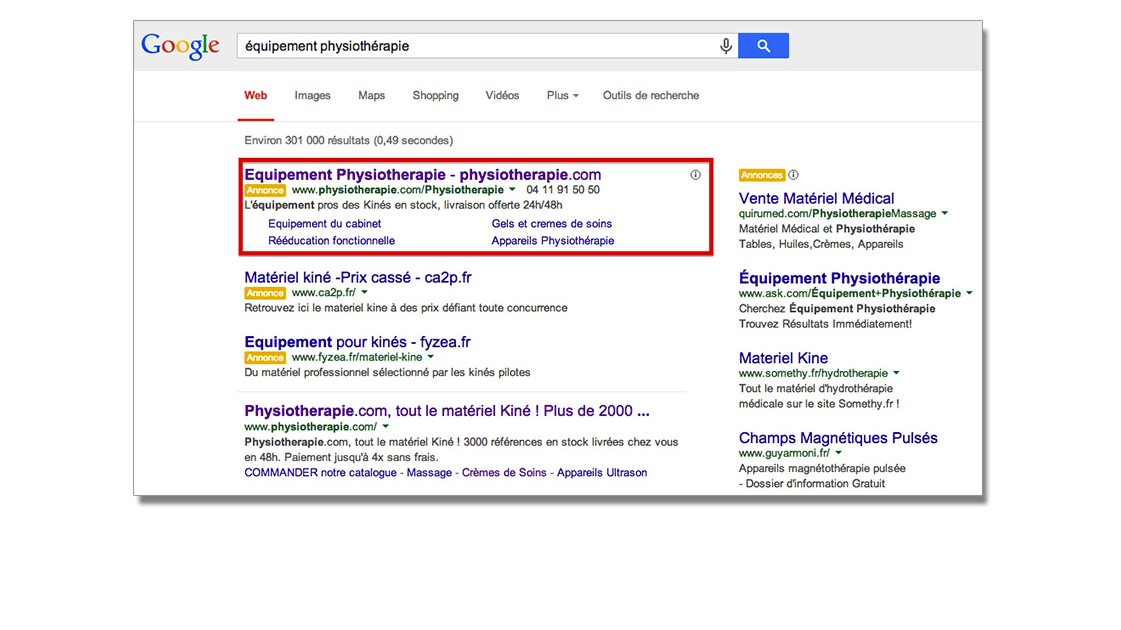Click the Annonce badge under fyzea.fr title
The image size is (1121, 630).
coord(265,358)
